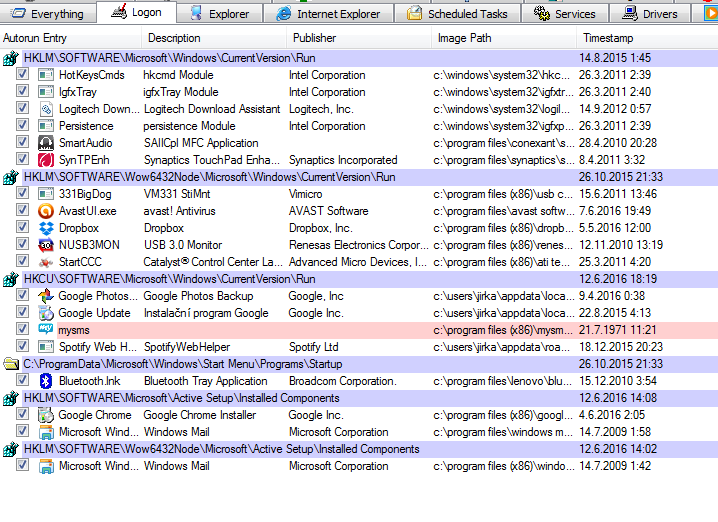The height and width of the screenshot is (522, 718).
Task: Select the HKLM Active Setup\Installed Components row
Action: click(359, 398)
